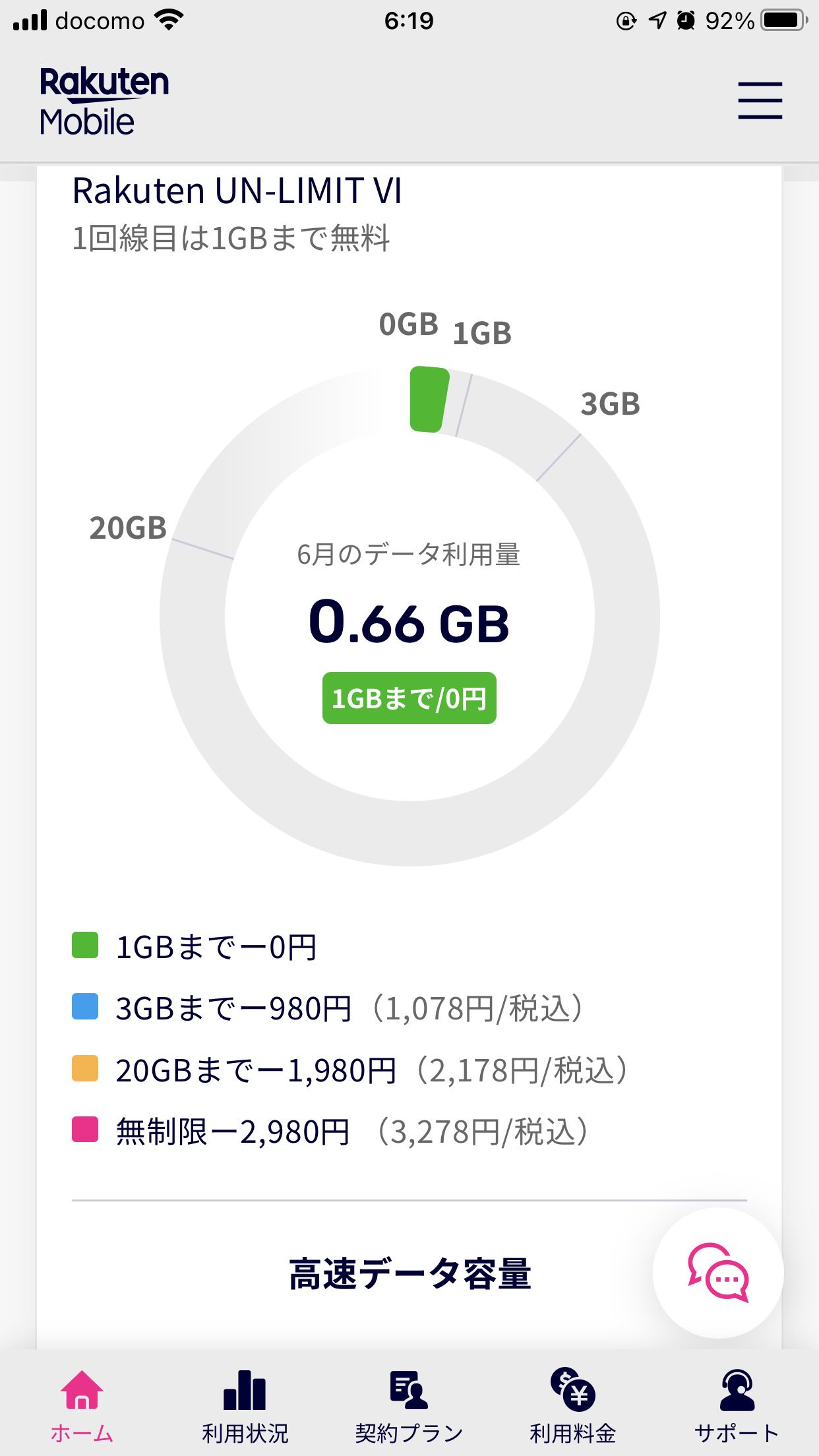The width and height of the screenshot is (819, 1456).
Task: Tap the 高速データ容量 heading
Action: tap(409, 1273)
